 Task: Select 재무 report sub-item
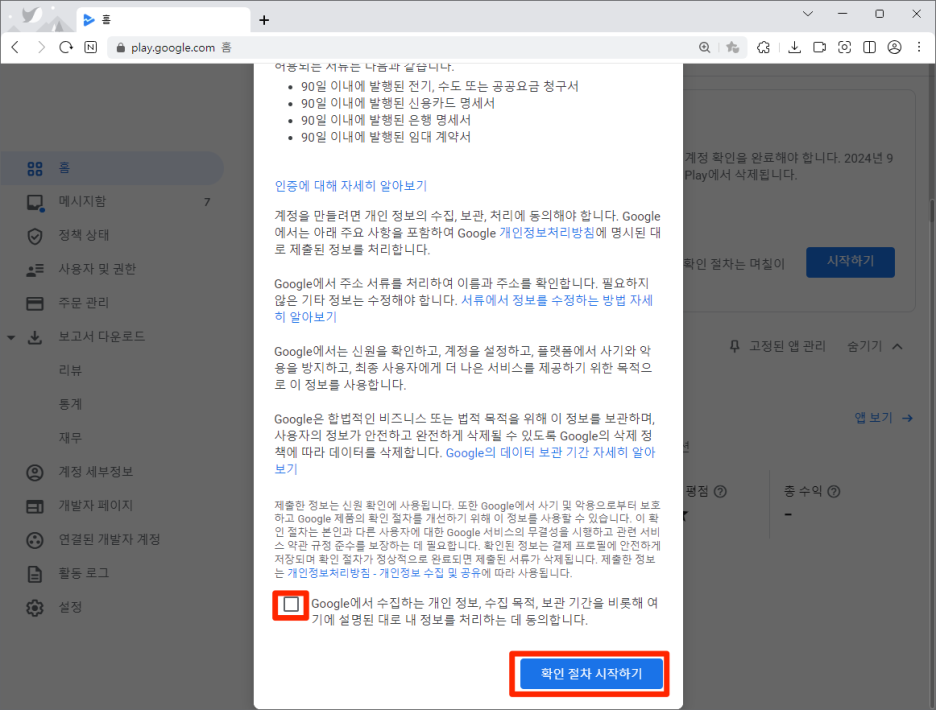point(70,438)
